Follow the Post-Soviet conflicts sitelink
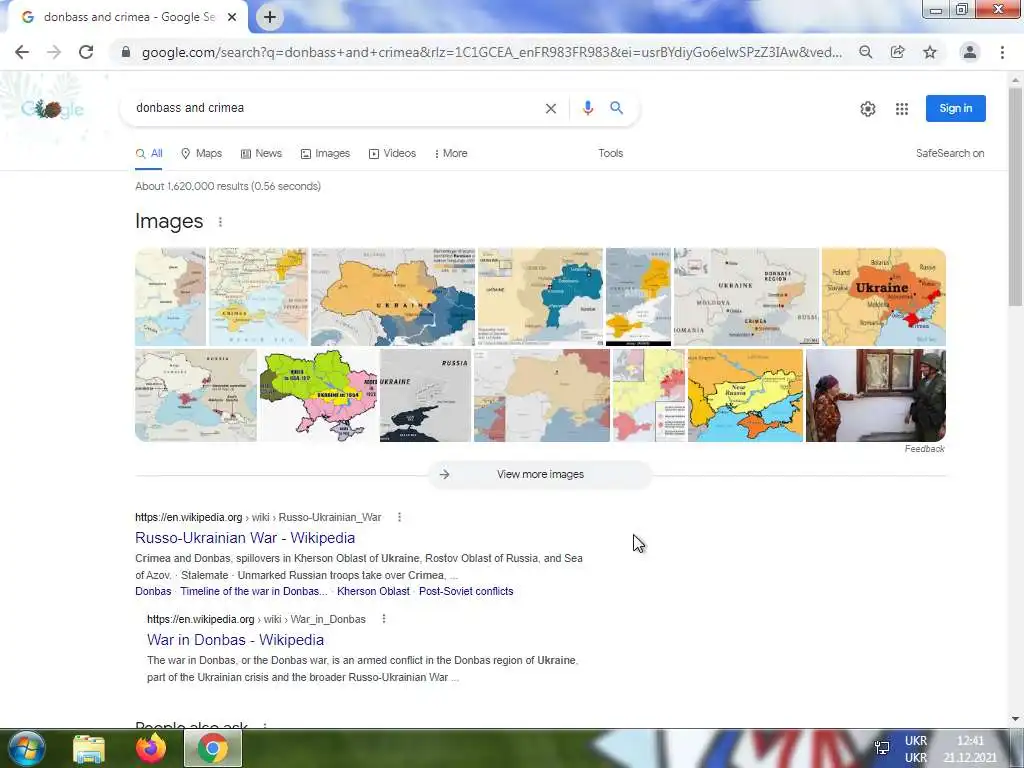This screenshot has width=1024, height=768. pyautogui.click(x=466, y=592)
